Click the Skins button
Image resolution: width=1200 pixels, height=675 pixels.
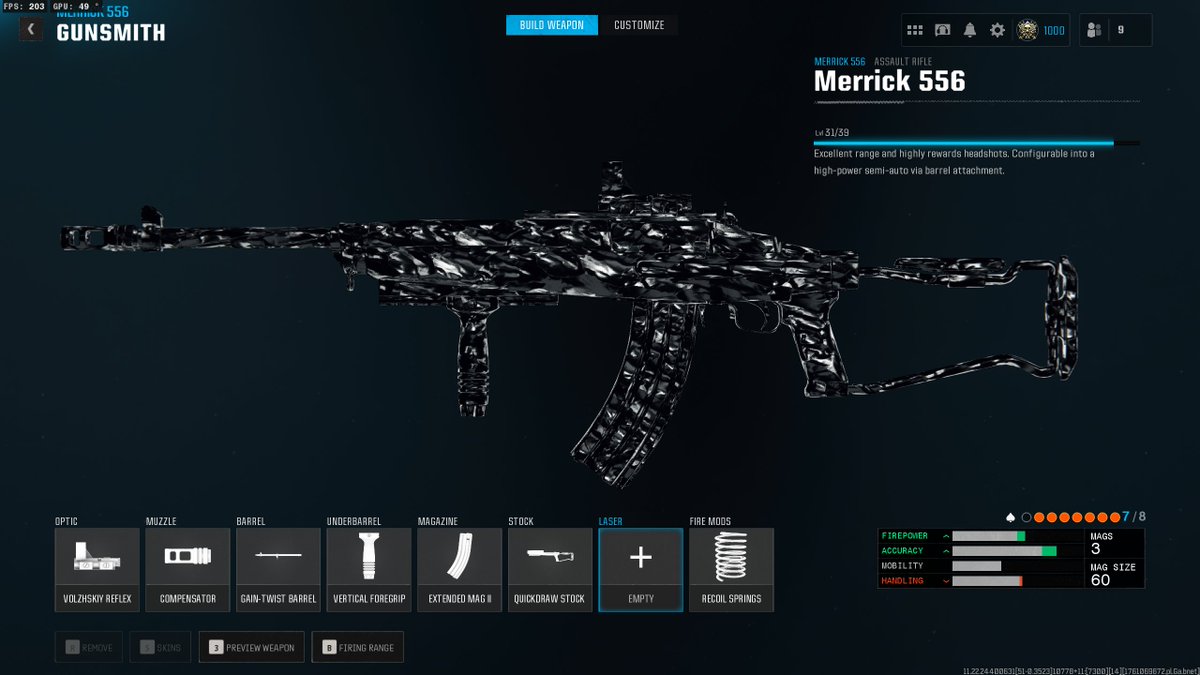pos(161,647)
